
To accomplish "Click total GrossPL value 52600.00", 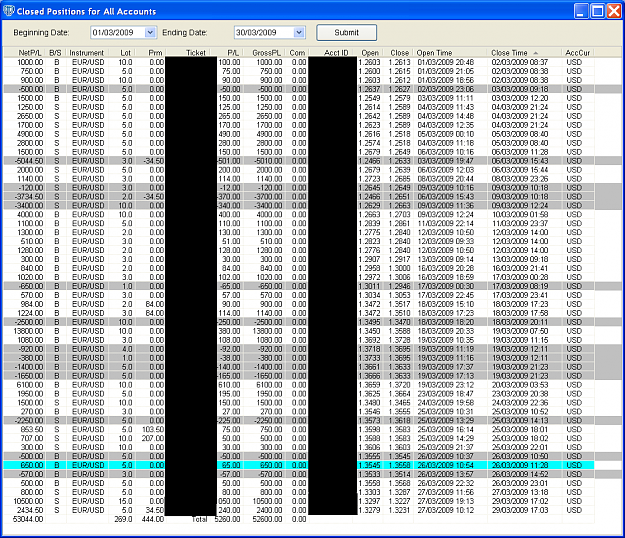I will pyautogui.click(x=267, y=519).
